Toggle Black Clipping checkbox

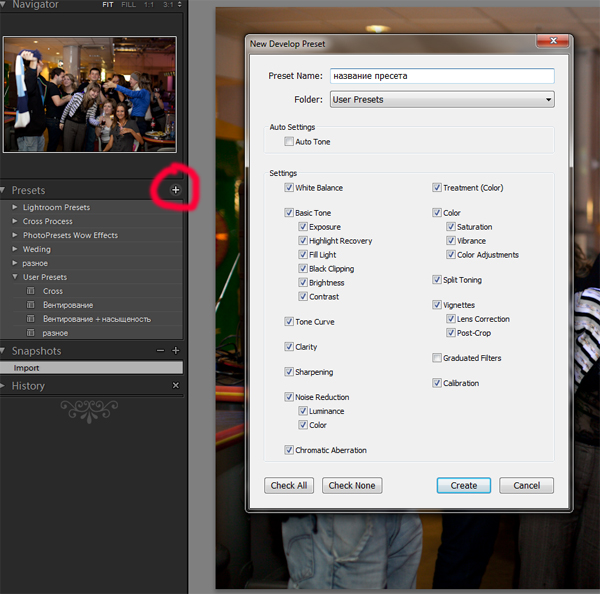click(303, 269)
